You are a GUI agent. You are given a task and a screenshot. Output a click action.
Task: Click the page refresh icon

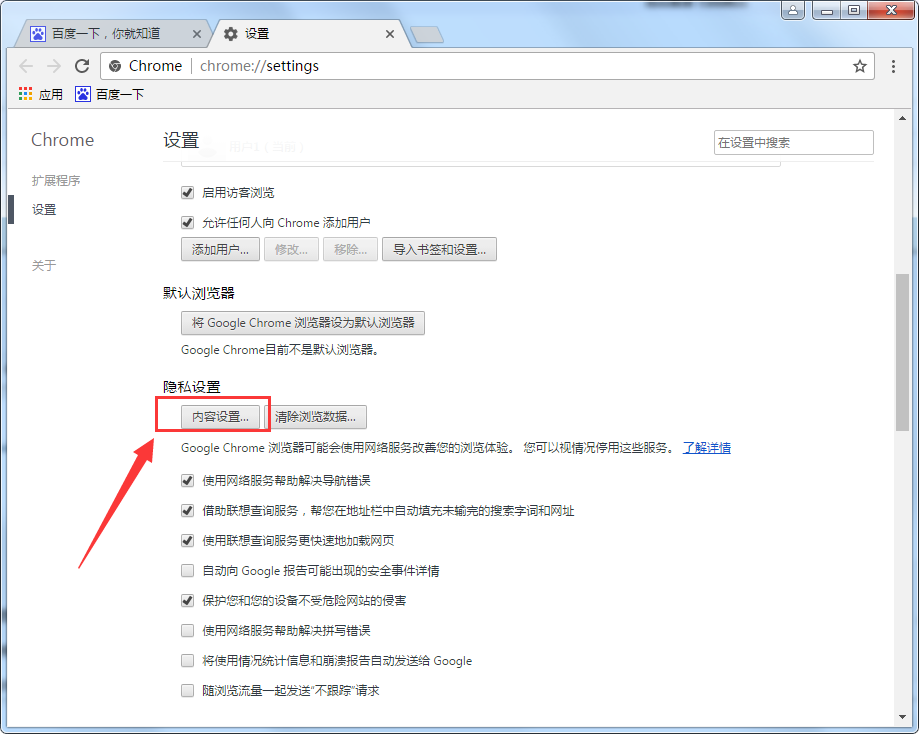83,66
